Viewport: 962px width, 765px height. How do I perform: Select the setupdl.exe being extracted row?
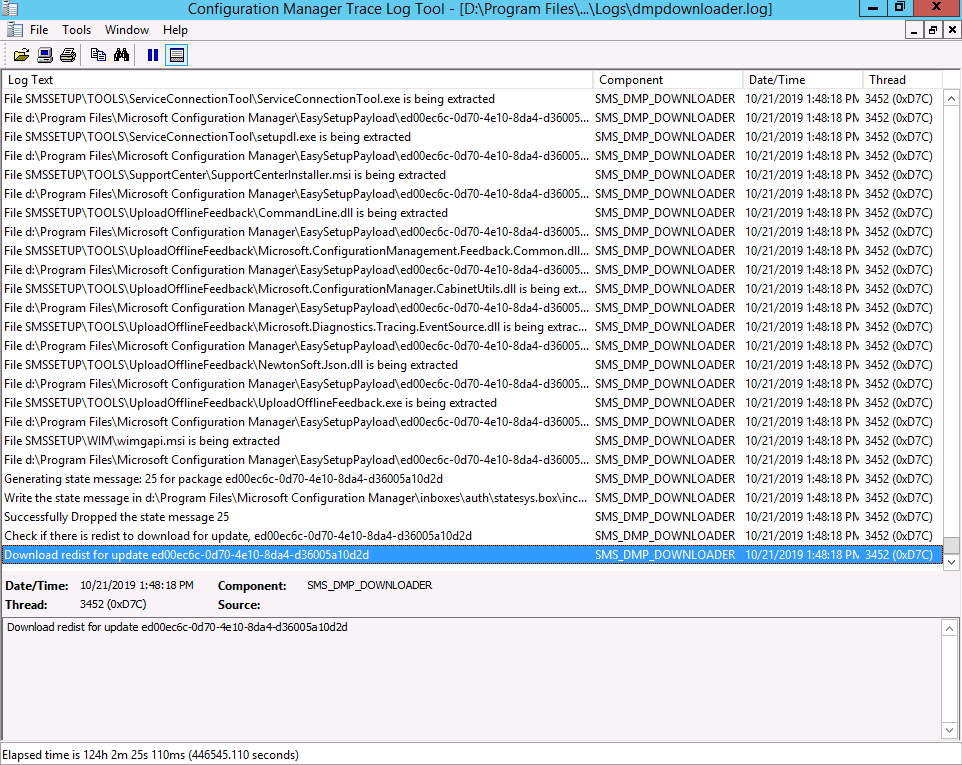click(x=472, y=137)
